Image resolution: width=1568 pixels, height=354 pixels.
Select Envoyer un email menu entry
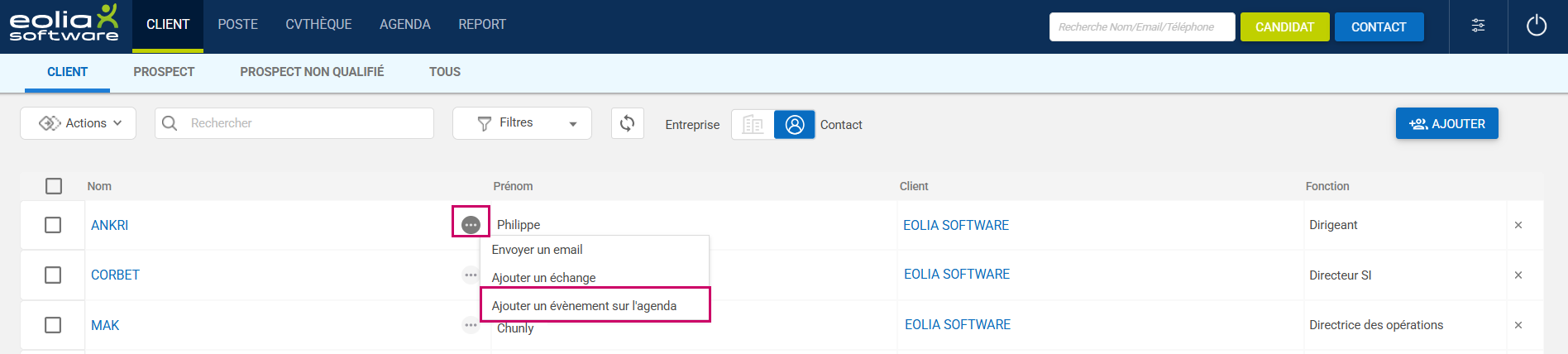[x=537, y=250]
